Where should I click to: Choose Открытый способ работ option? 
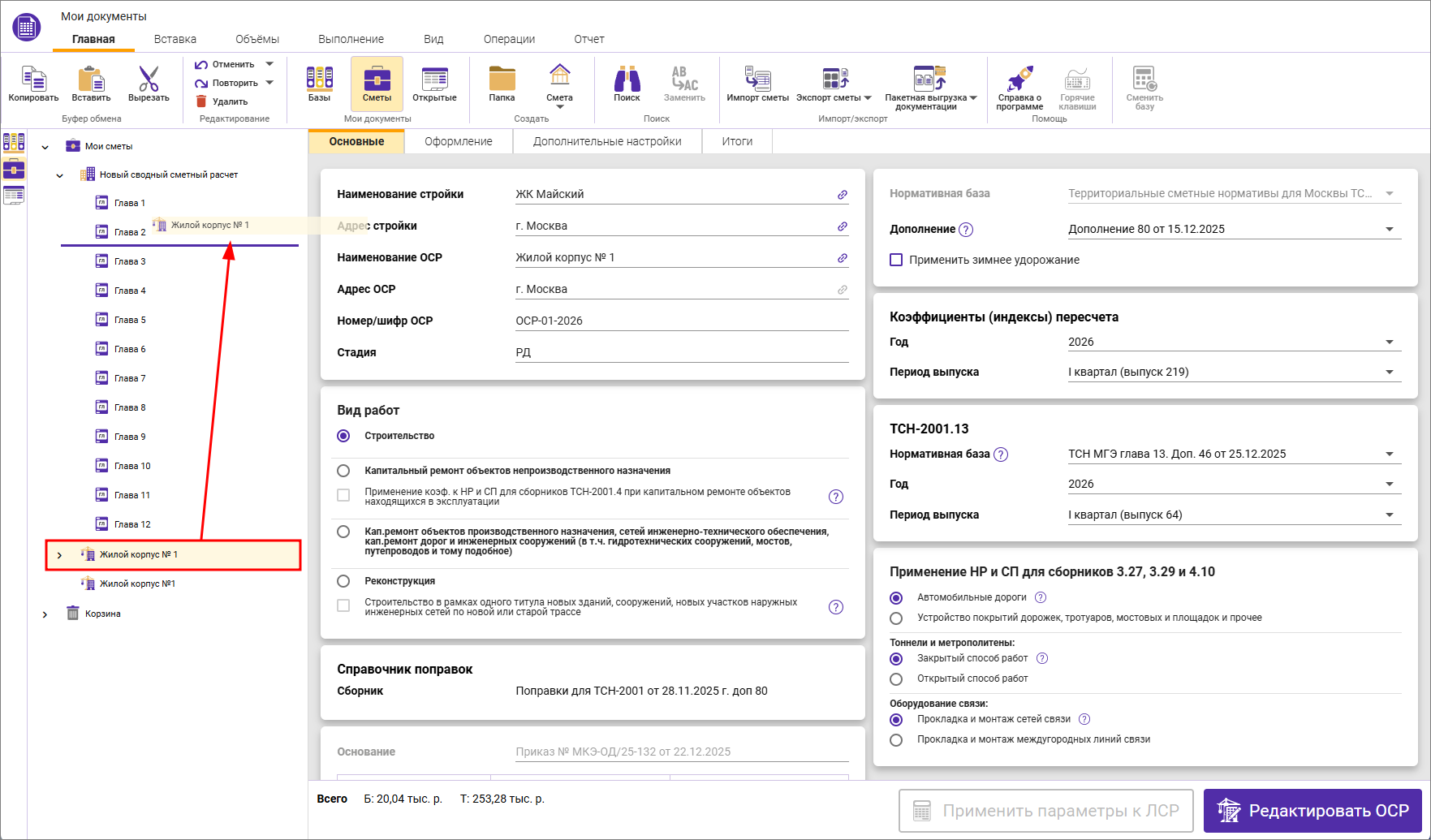[896, 679]
